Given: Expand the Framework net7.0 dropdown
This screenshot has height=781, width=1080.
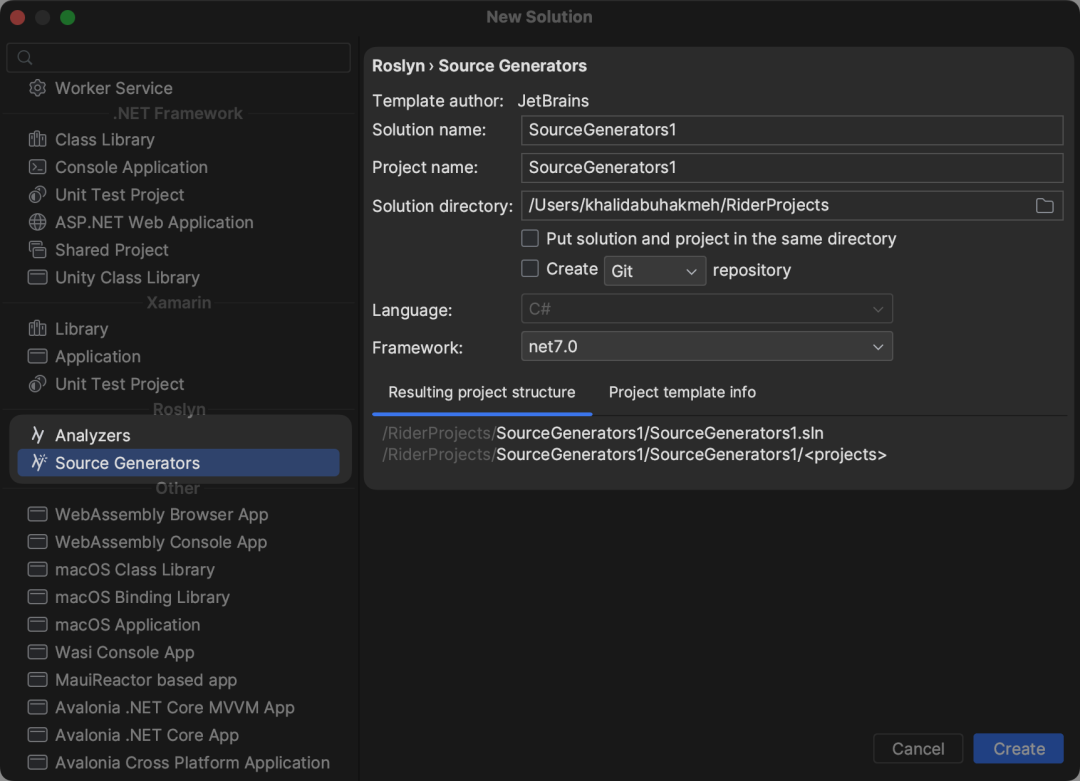Looking at the screenshot, I should (x=707, y=346).
